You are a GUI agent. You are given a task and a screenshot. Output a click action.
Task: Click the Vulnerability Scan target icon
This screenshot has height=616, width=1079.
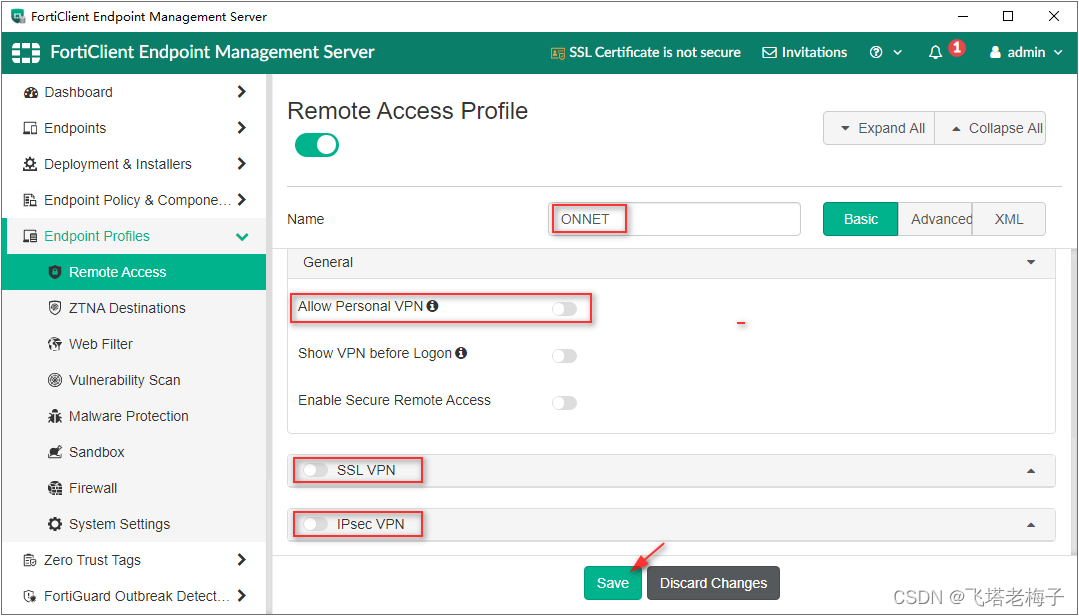[55, 380]
